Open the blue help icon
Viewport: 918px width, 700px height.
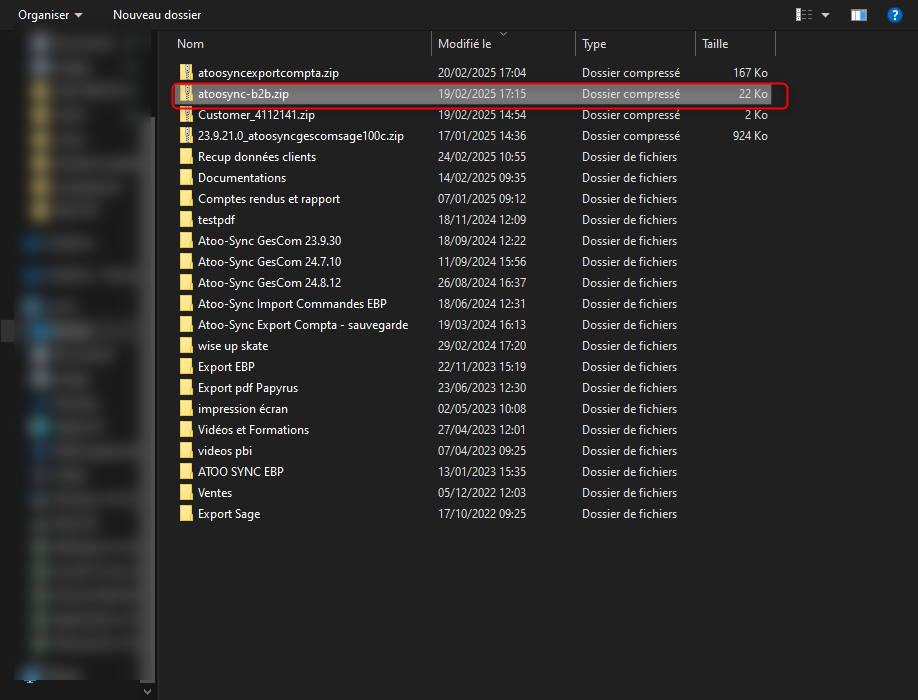pyautogui.click(x=895, y=15)
